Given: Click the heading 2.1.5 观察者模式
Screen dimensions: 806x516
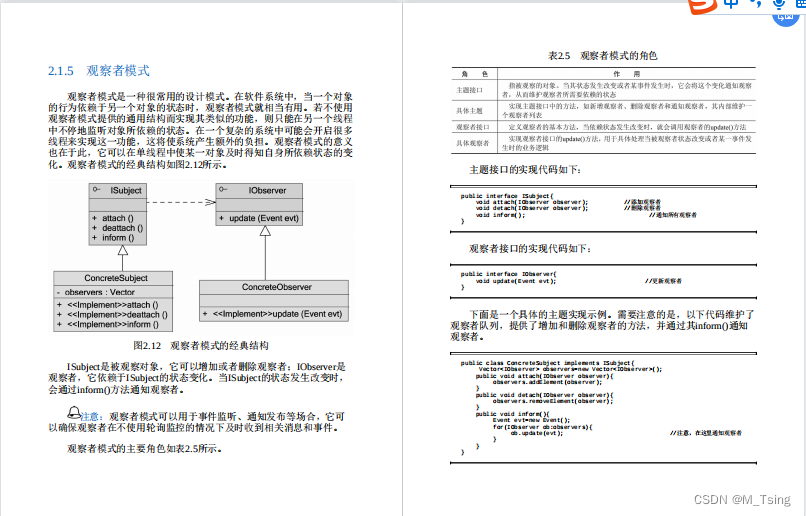Looking at the screenshot, I should 99,71.
